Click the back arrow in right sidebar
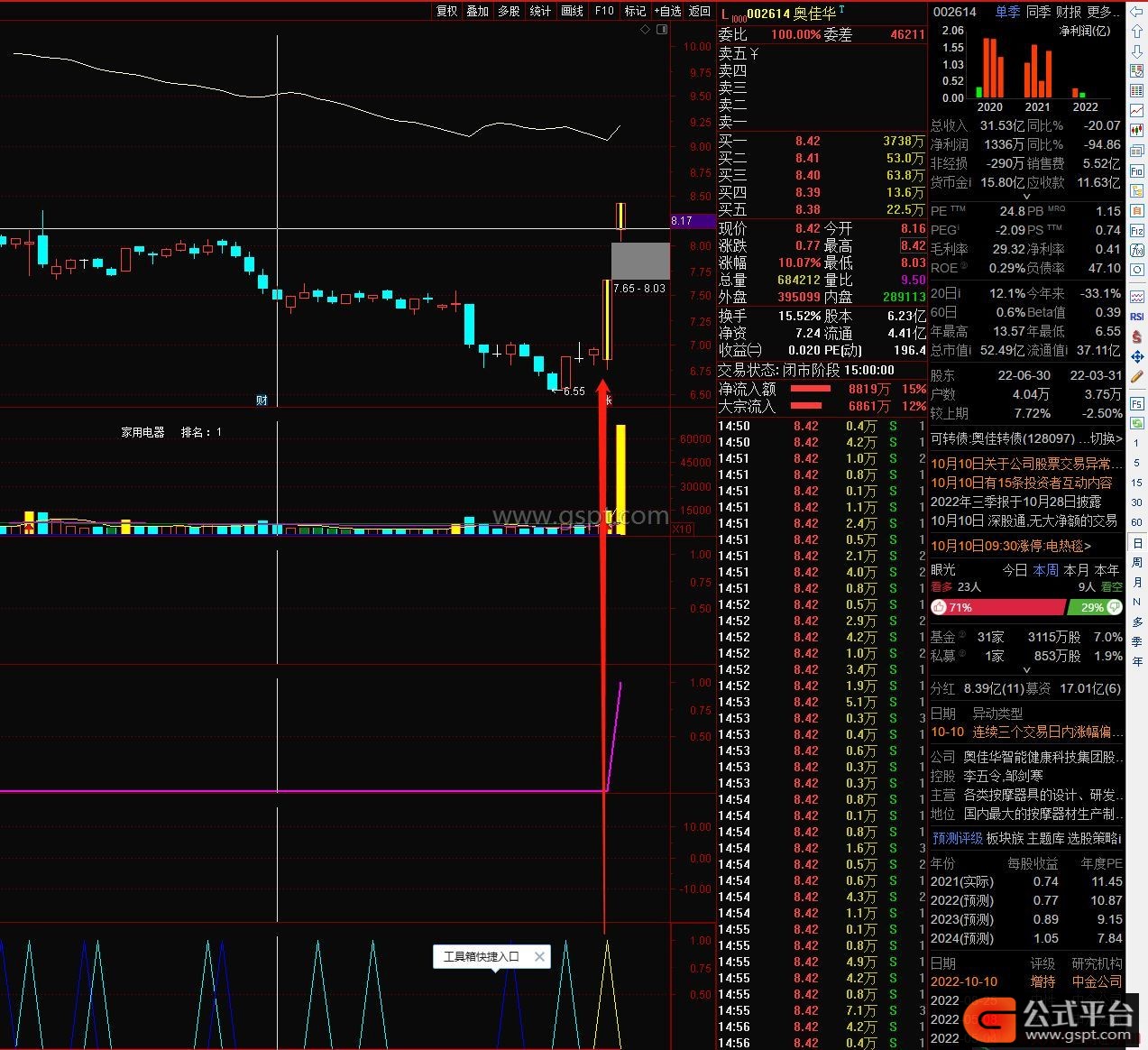Screen dimensions: 1148x1050 pyautogui.click(x=1137, y=14)
